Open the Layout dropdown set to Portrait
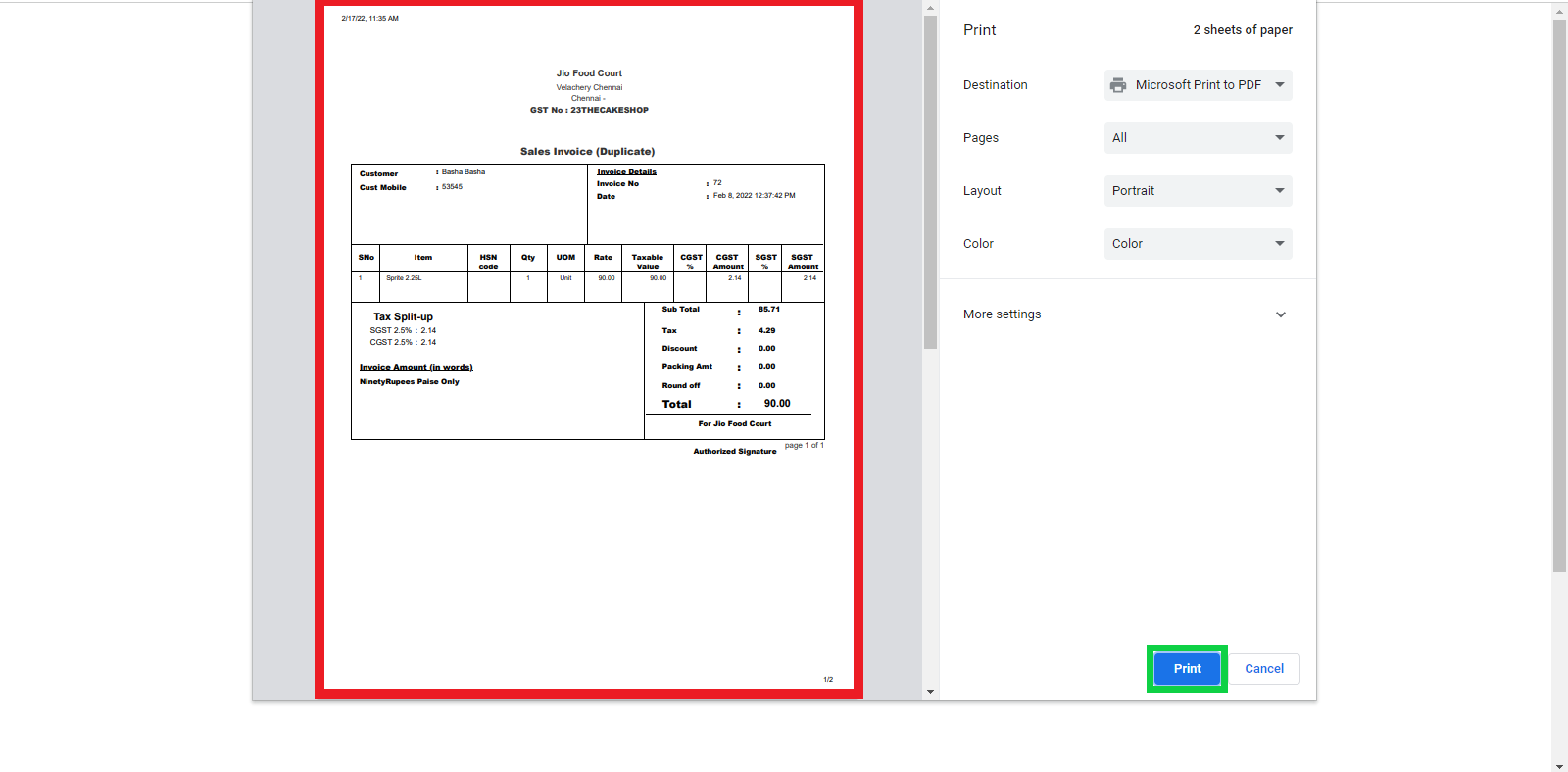Screen dimensions: 1568x772 tap(1198, 191)
